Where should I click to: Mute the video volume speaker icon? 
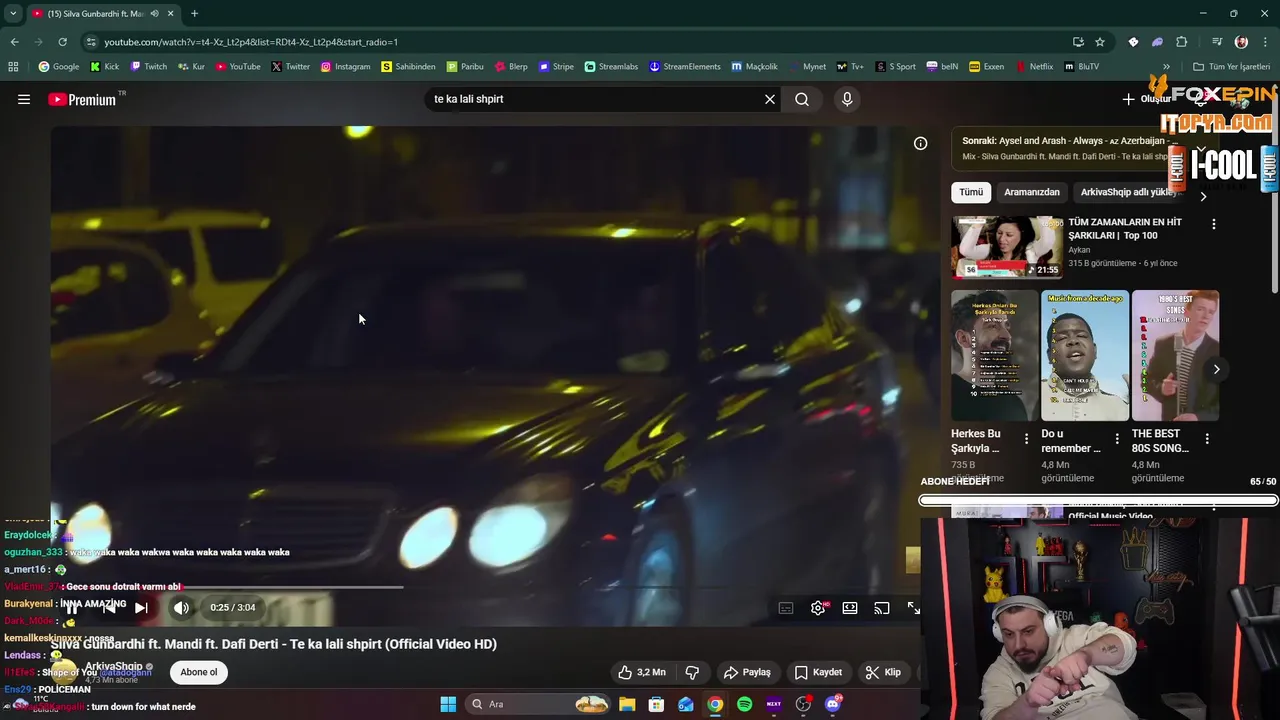[x=181, y=607]
